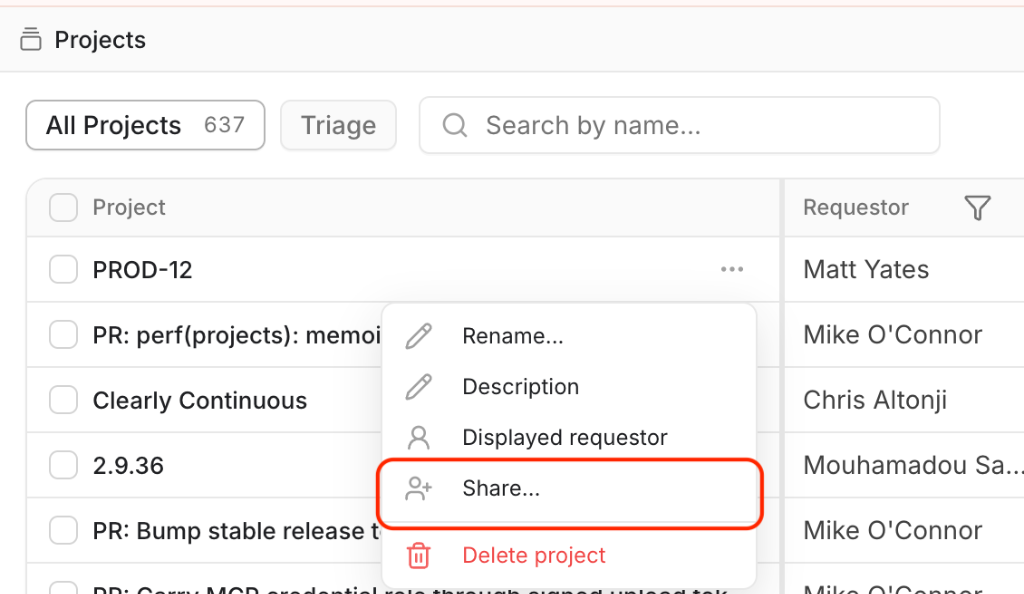Screen dimensions: 1024x594
Task: Click requestor Chris Altonji
Action: (875, 400)
